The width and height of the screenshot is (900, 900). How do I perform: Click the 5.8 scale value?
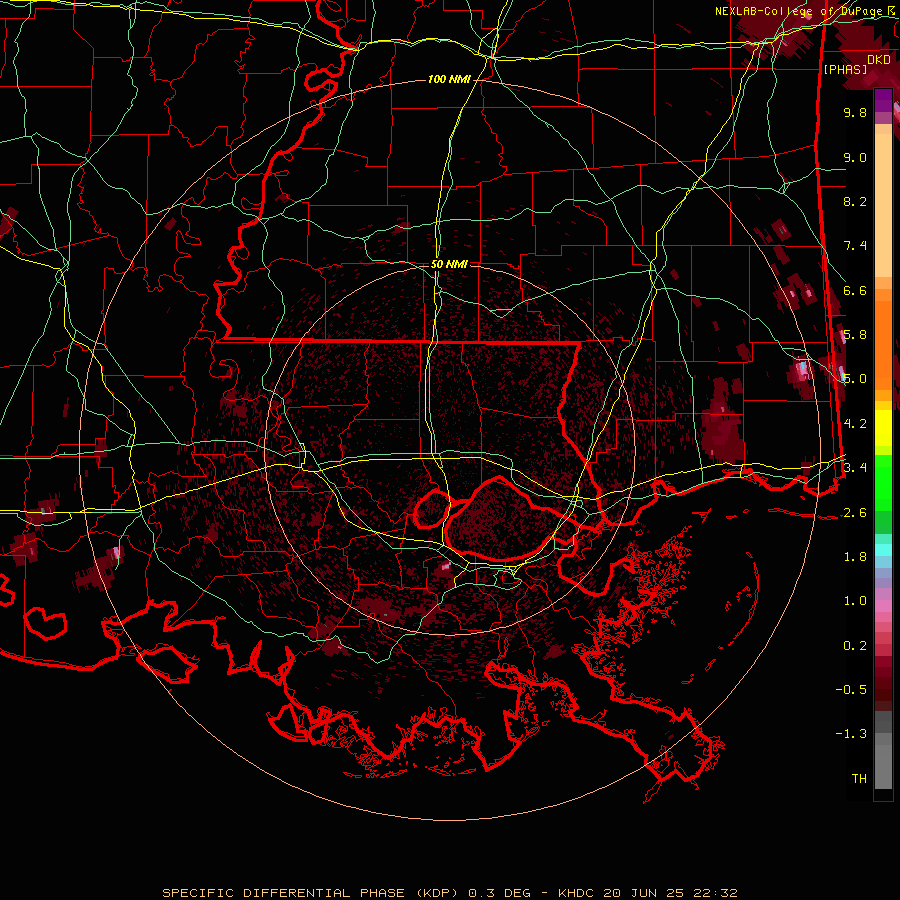click(x=855, y=335)
